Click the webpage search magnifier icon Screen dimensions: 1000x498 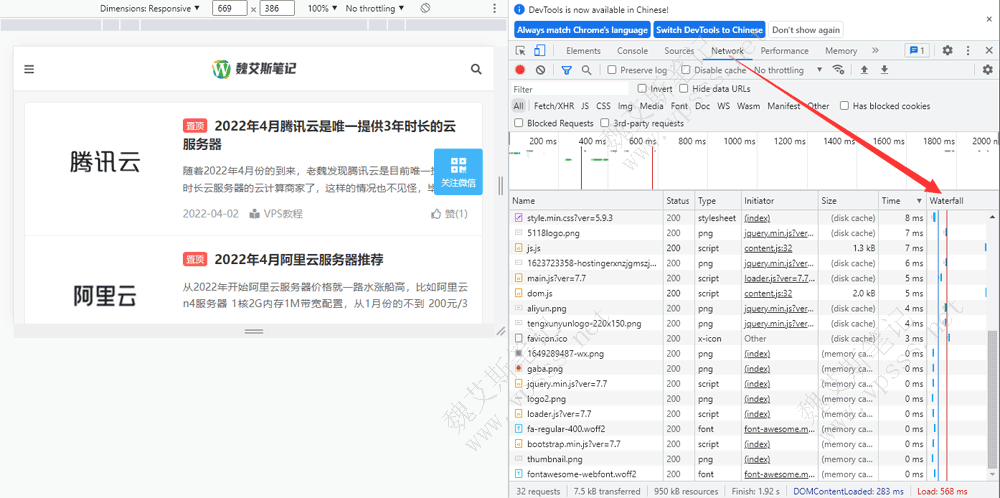point(476,70)
